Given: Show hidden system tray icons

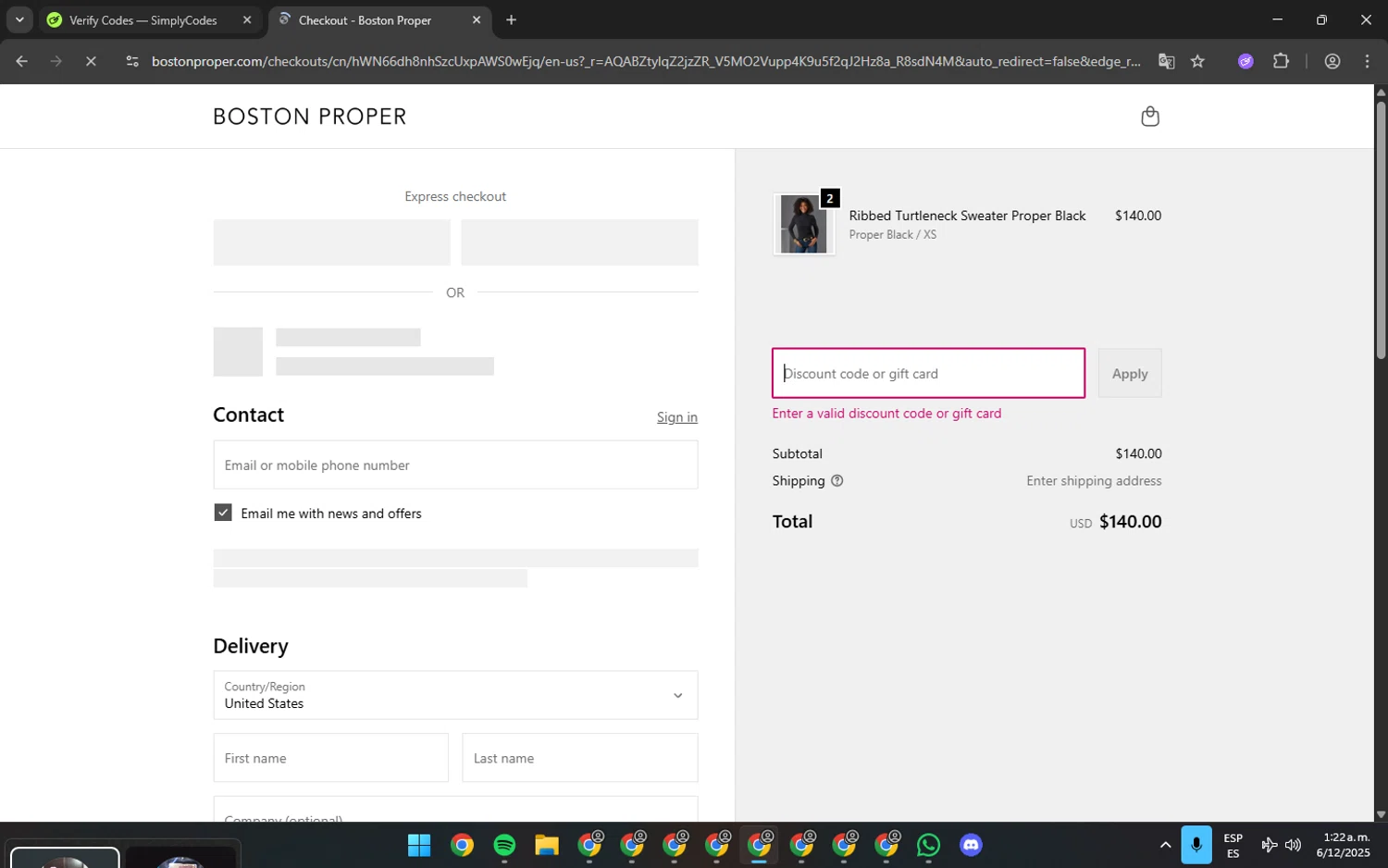Looking at the screenshot, I should coord(1165,845).
